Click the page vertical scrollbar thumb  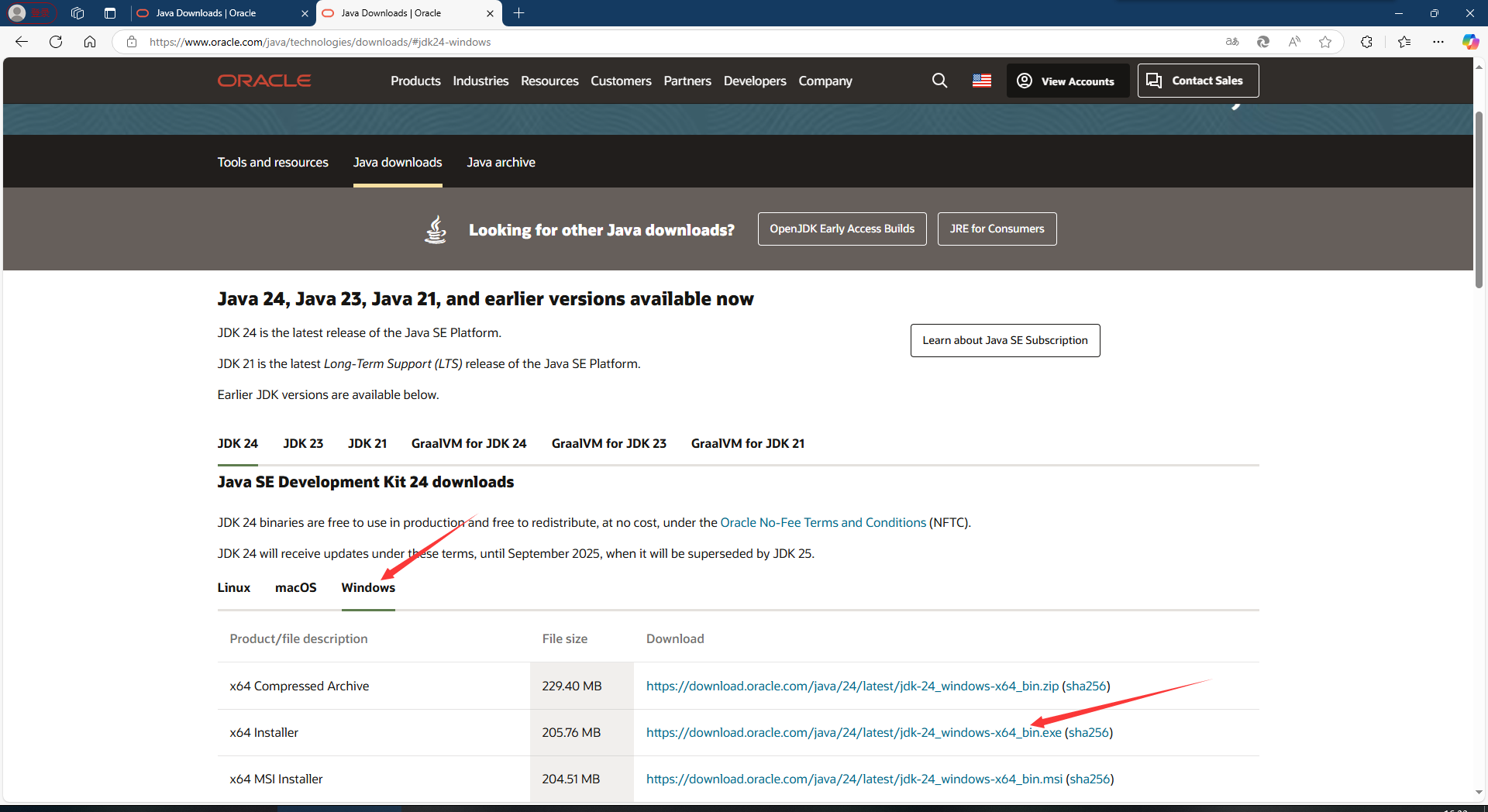(x=1479, y=200)
